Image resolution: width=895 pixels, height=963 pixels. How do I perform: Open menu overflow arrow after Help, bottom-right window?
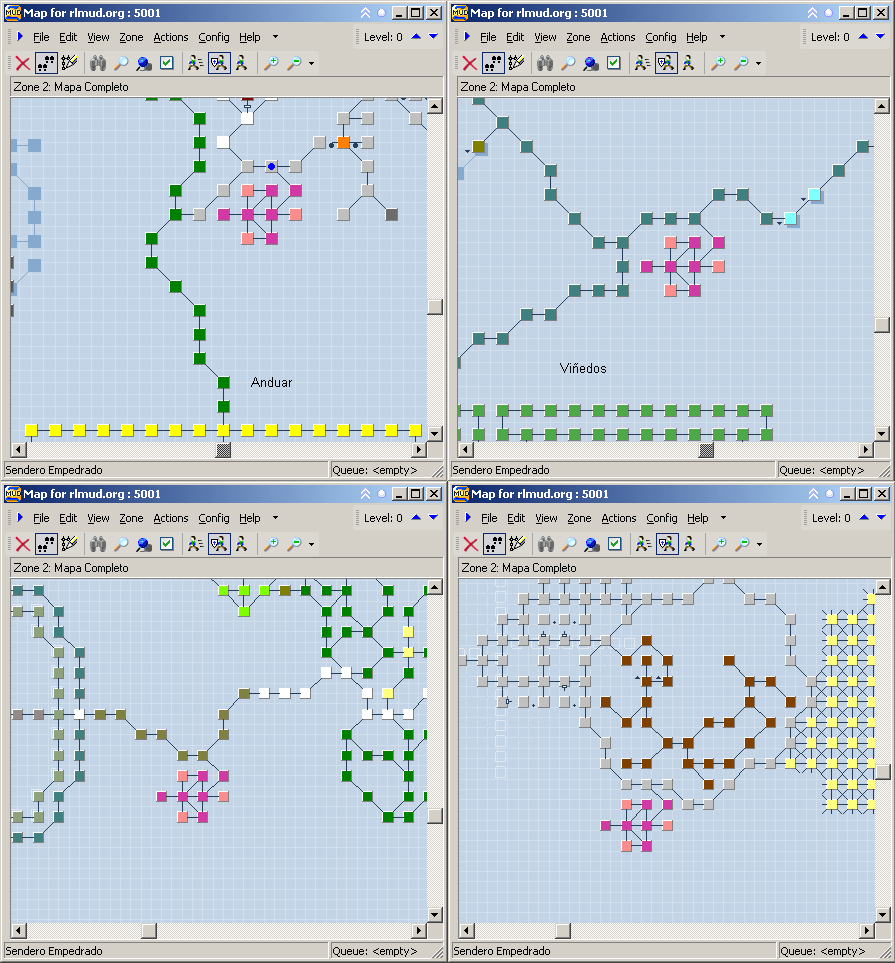[724, 518]
